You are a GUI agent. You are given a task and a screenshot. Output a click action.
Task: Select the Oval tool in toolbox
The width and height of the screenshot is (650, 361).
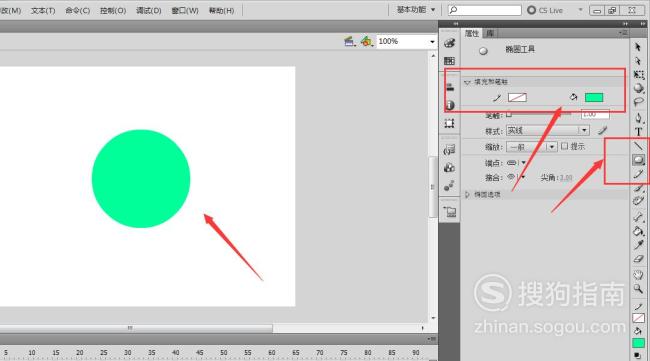tap(638, 160)
